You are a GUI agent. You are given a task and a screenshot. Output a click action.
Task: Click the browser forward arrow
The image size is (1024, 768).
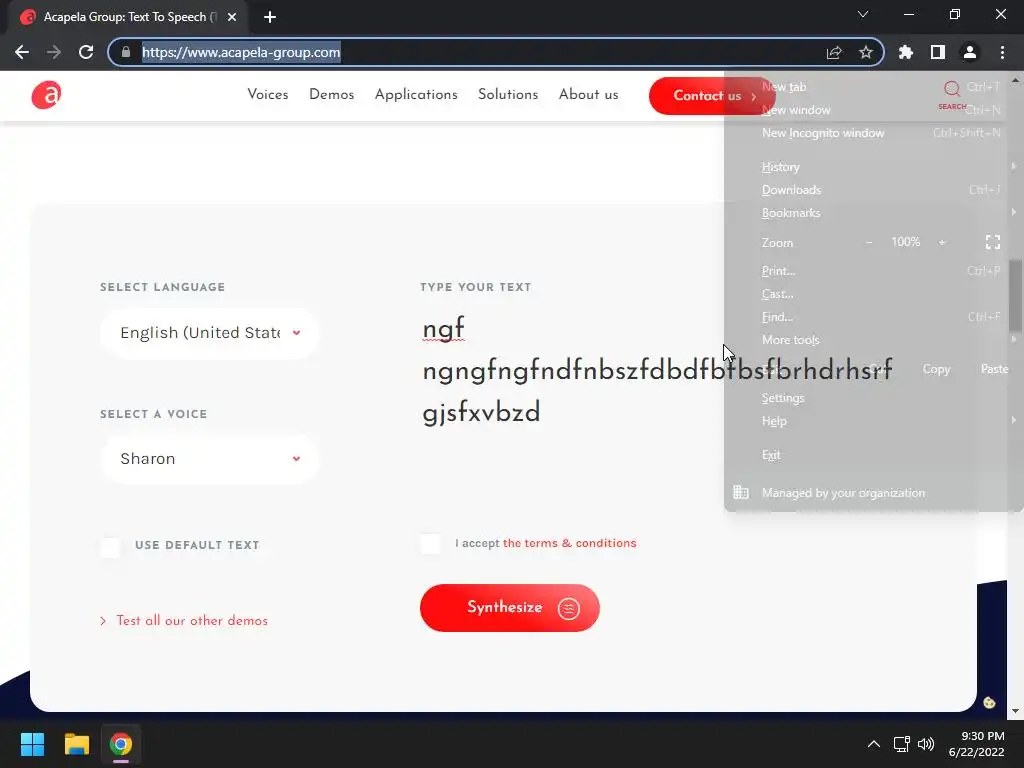point(54,52)
